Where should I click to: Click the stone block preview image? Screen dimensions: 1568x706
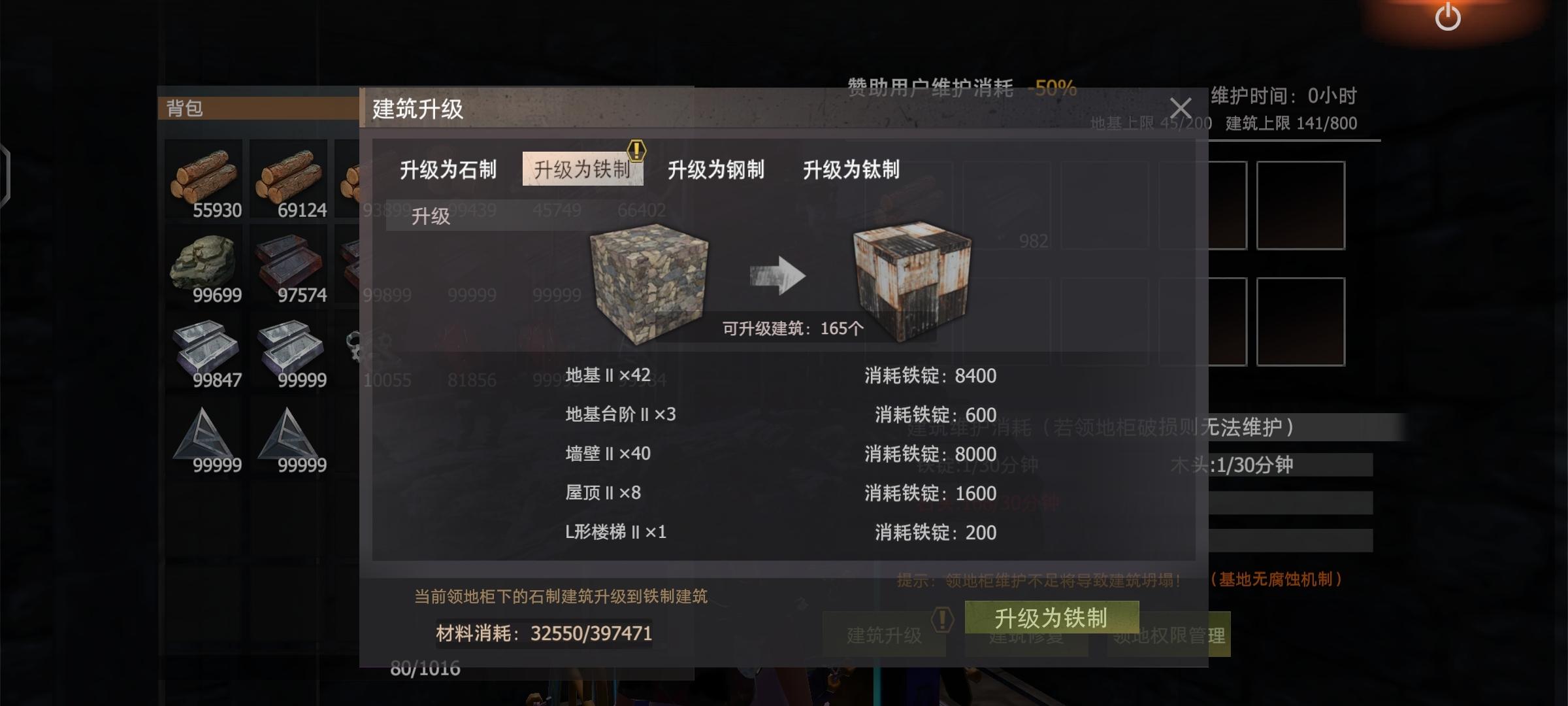649,282
